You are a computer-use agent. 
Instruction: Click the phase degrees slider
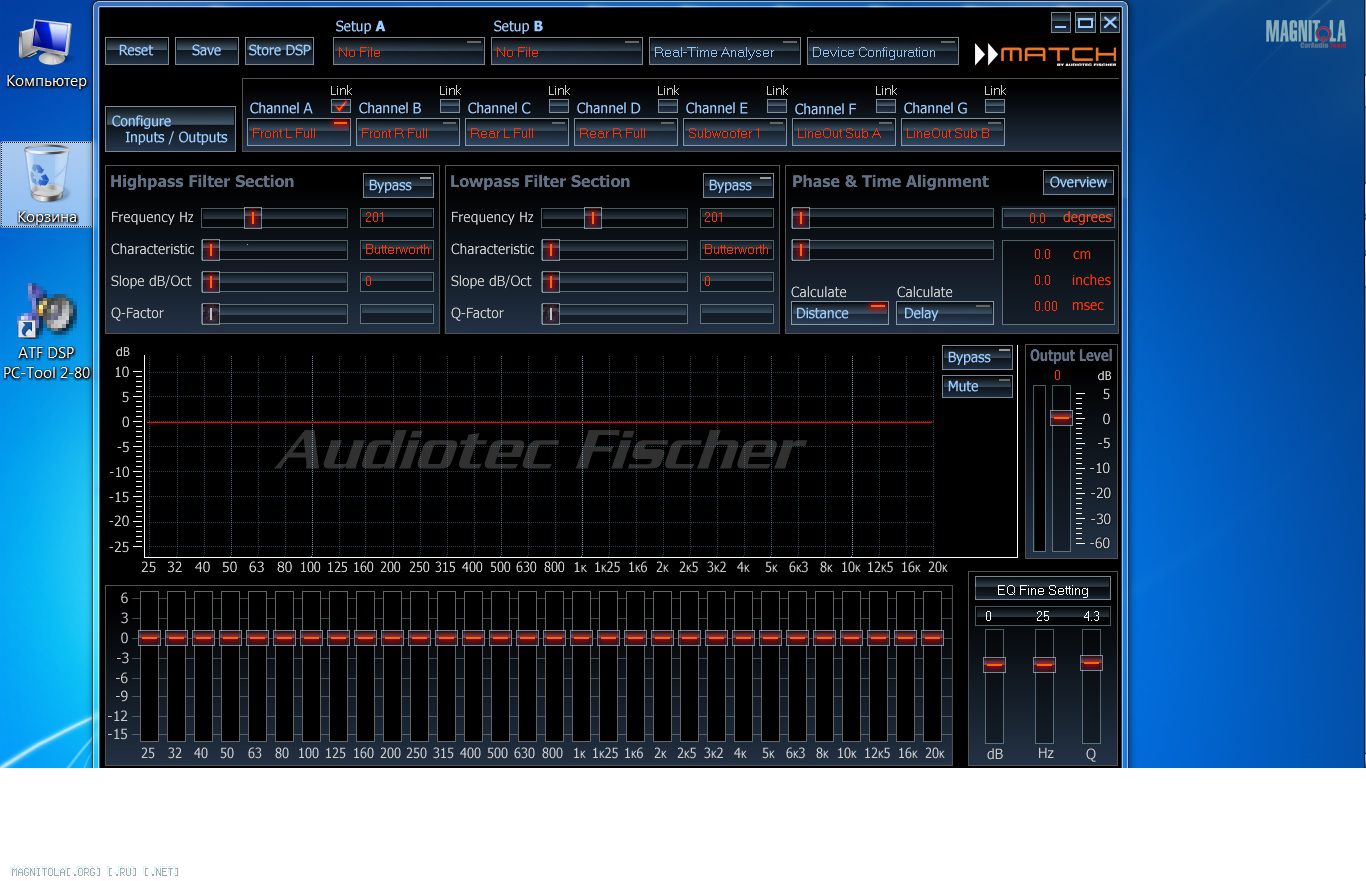892,217
